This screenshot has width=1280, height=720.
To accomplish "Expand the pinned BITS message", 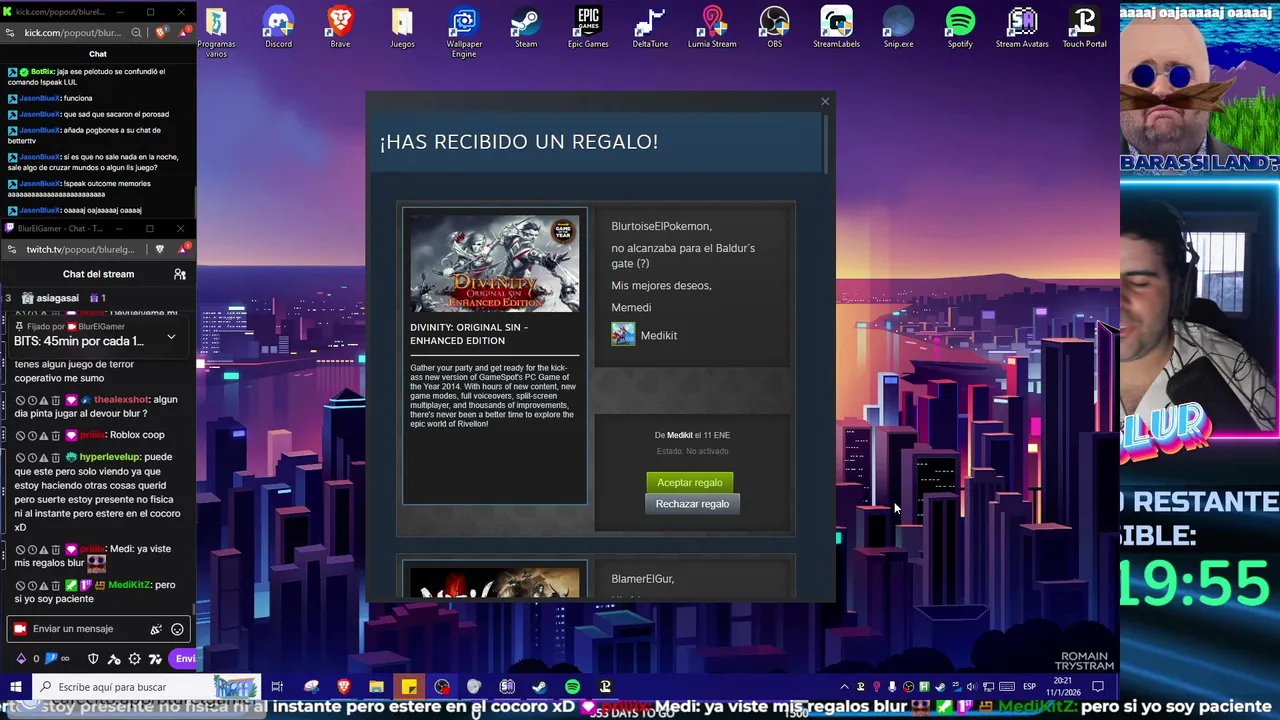I will click(171, 337).
